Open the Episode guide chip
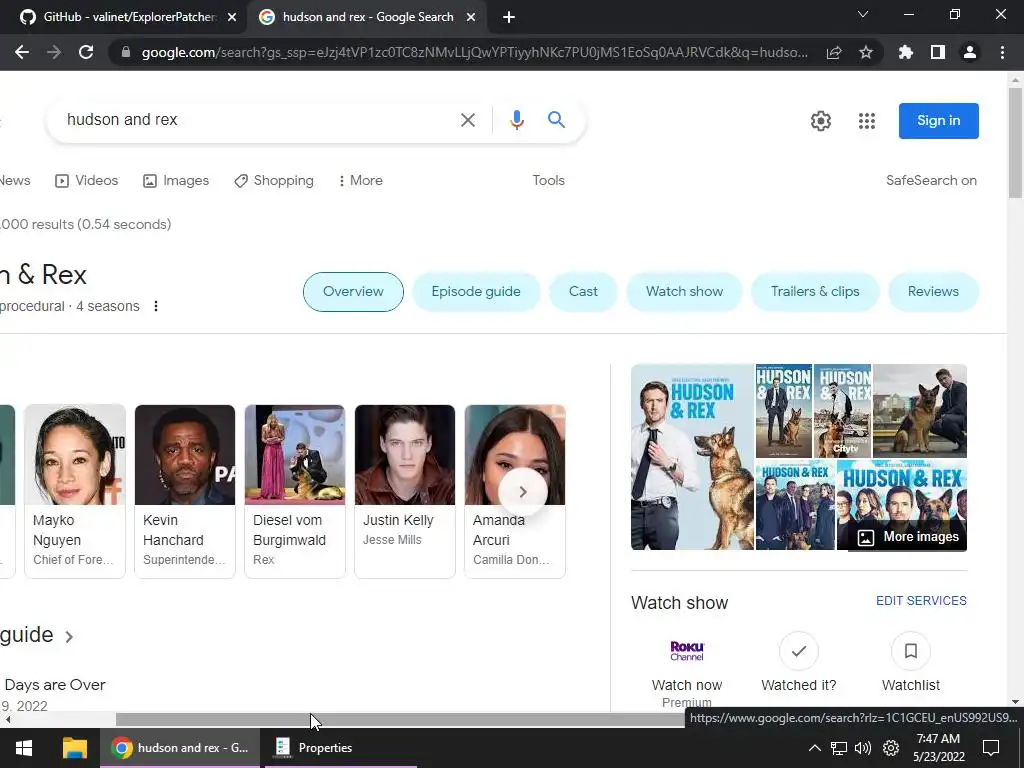Screen dimensions: 1024x768 pyautogui.click(x=476, y=292)
